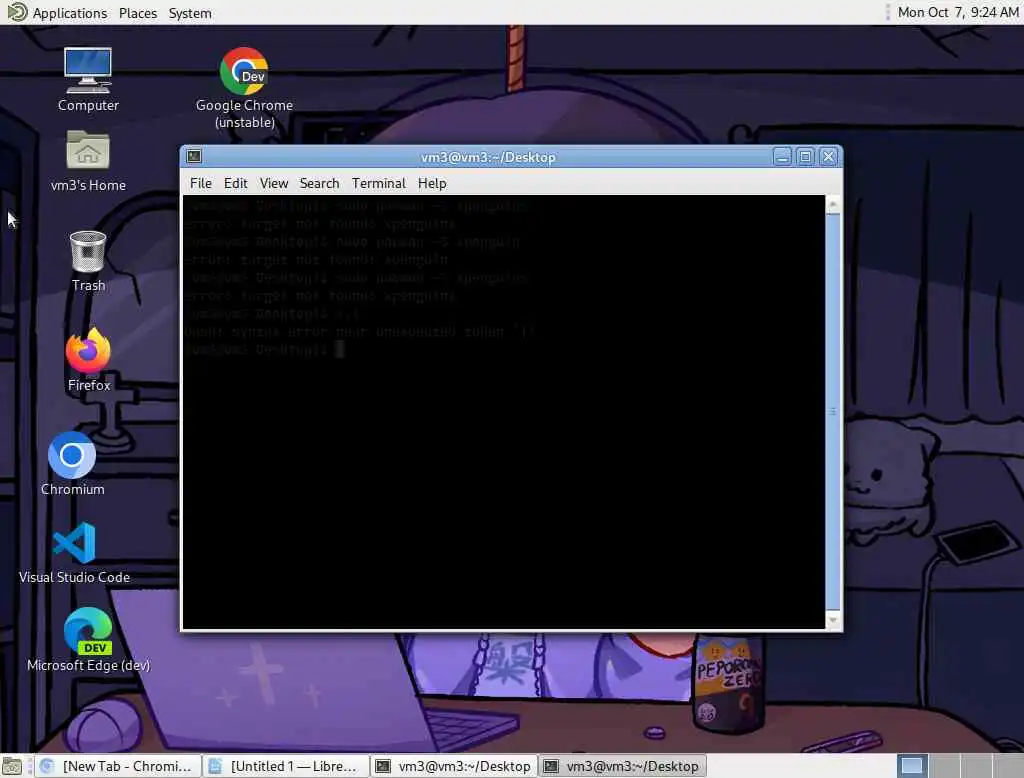Open the terminal Edit menu
Screen dimensions: 1024x778
click(236, 184)
